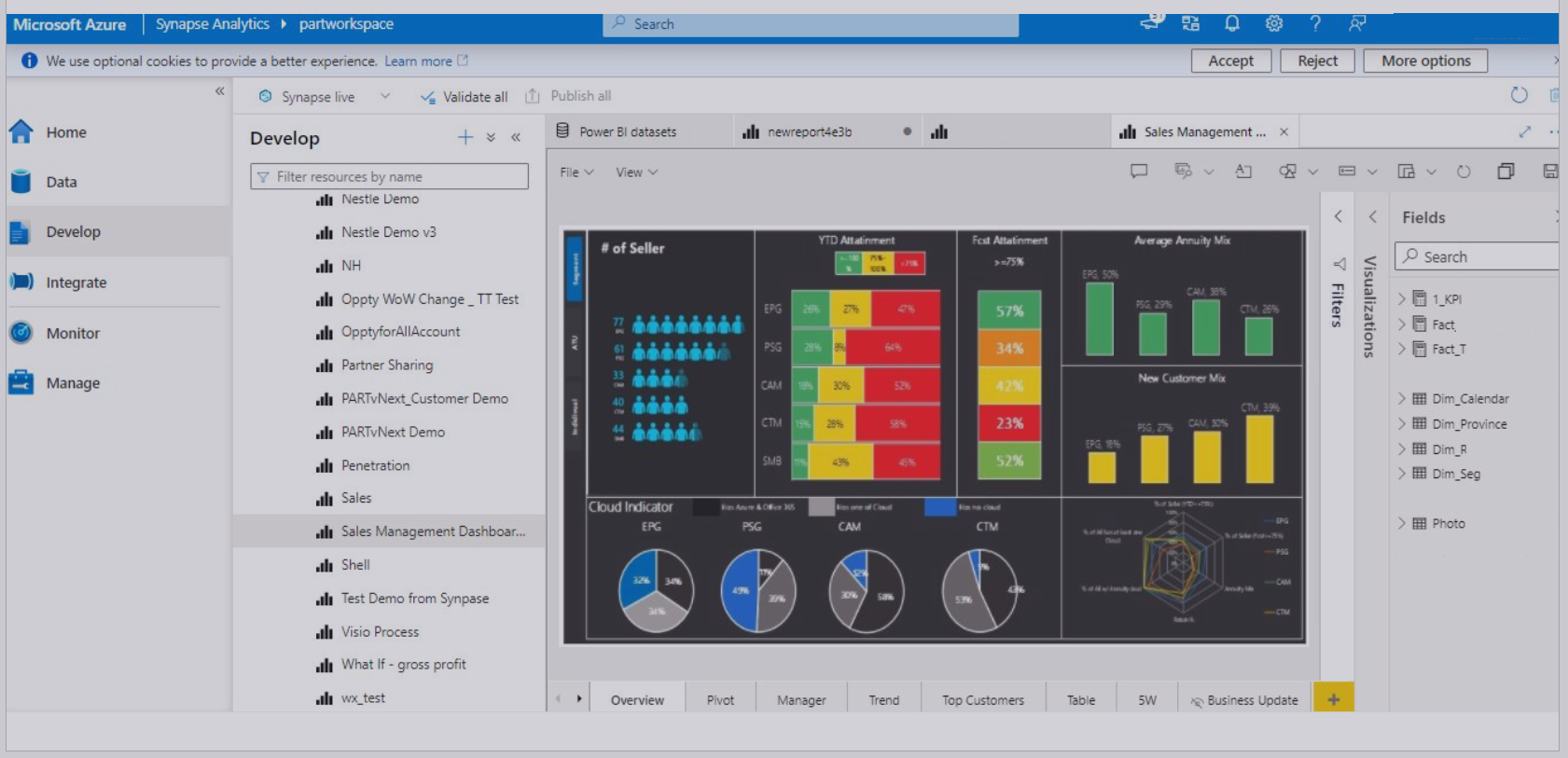Click the comment icon in report toolbar
The height and width of the screenshot is (758, 1568).
pos(1139,172)
